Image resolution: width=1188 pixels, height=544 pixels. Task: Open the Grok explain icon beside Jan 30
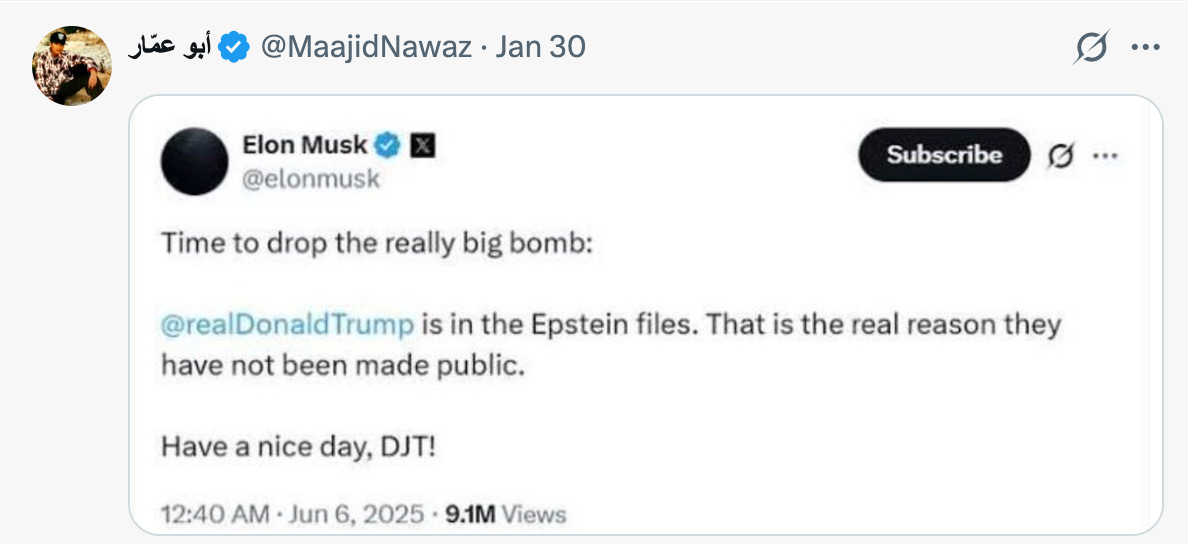tap(1091, 48)
